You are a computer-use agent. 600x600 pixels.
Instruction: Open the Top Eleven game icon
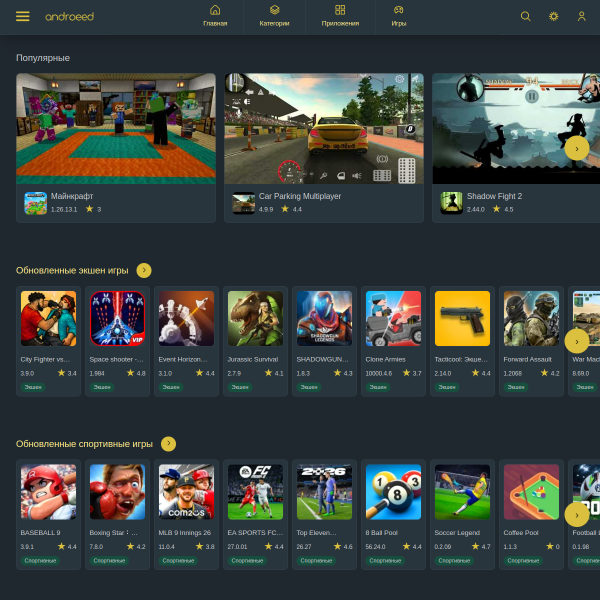[324, 492]
